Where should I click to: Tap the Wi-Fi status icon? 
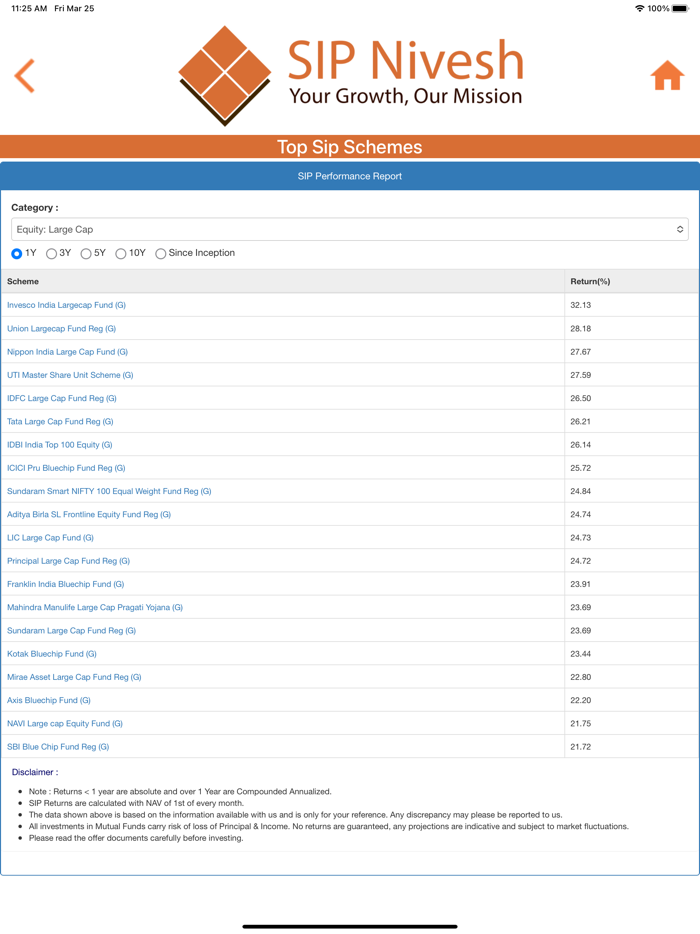coord(639,8)
